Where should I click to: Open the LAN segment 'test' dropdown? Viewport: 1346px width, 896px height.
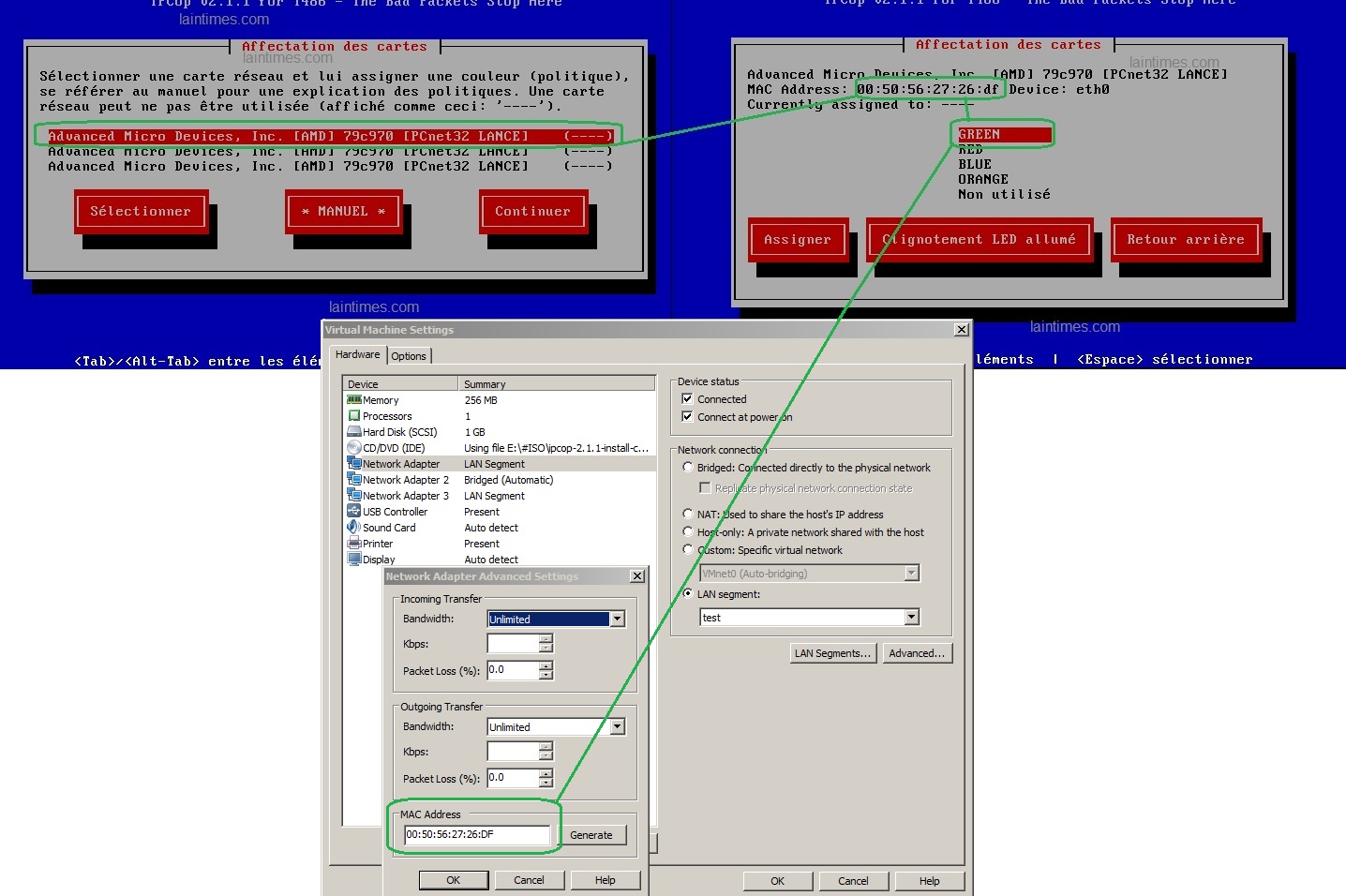[x=912, y=617]
